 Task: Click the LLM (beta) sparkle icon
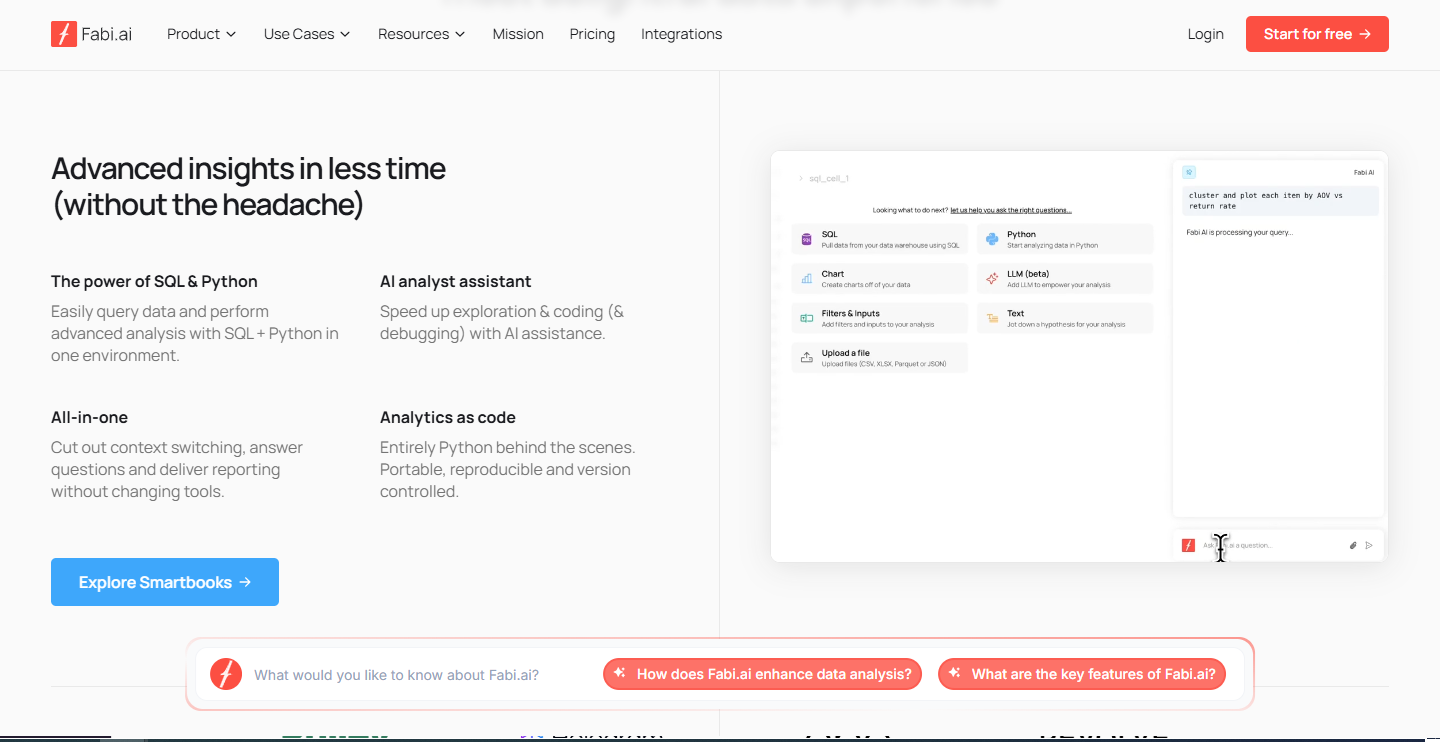(992, 279)
